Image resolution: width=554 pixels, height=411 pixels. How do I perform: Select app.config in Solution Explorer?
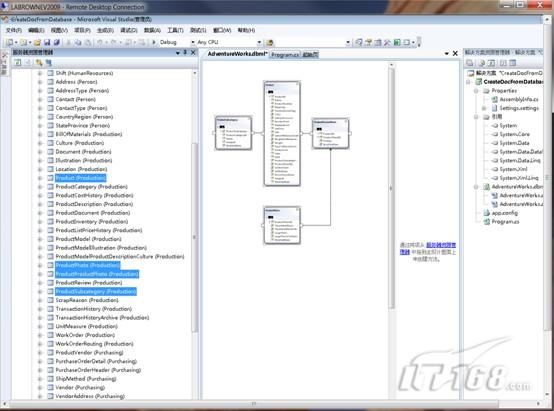point(505,213)
